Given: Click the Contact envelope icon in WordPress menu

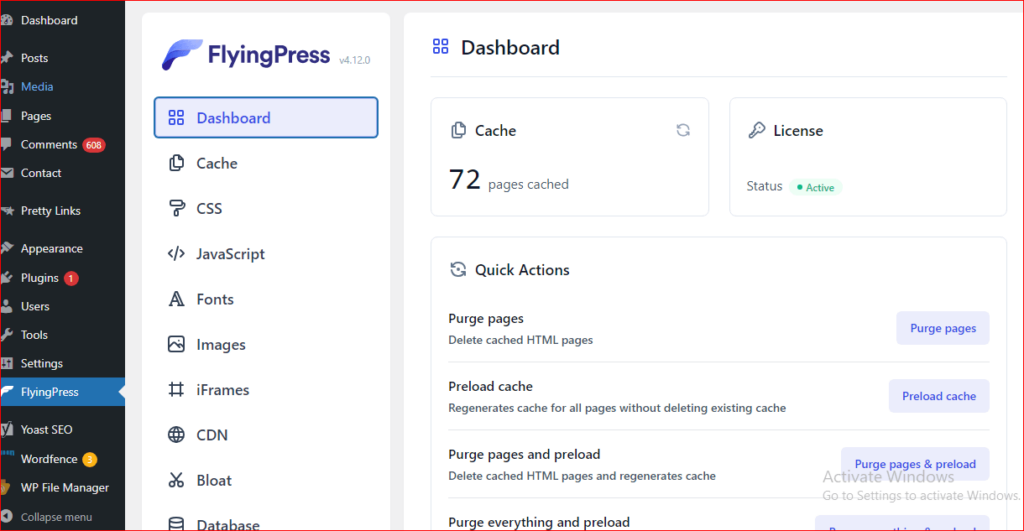Looking at the screenshot, I should click(7, 172).
